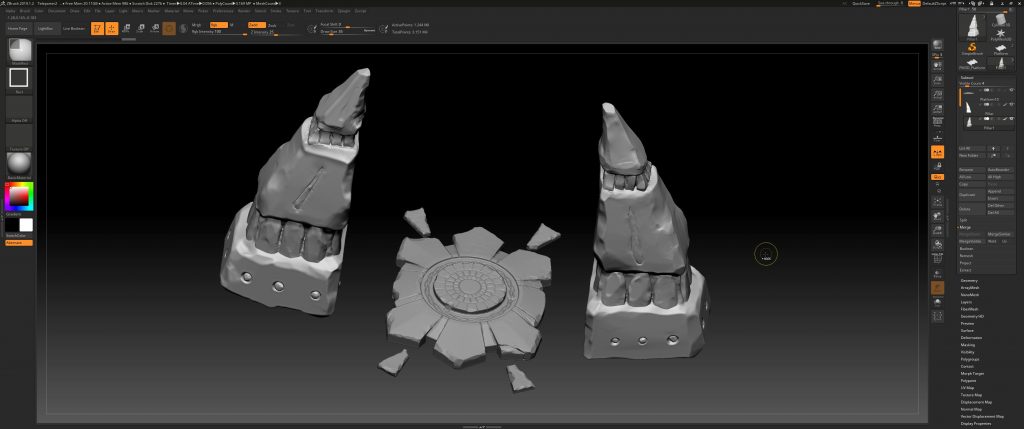Screen dimensions: 1024x429
Task: Open the current brush thumbnail
Action: [x=19, y=50]
